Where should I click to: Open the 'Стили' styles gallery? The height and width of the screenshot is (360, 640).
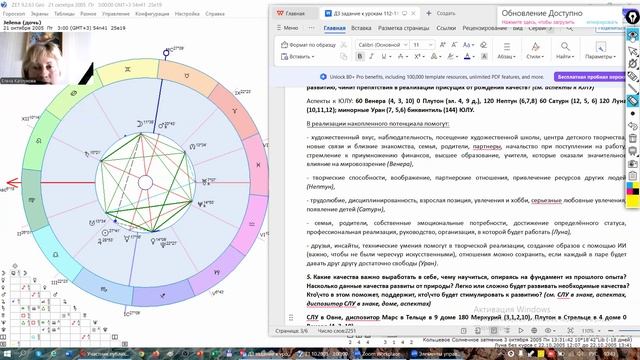click(535, 51)
